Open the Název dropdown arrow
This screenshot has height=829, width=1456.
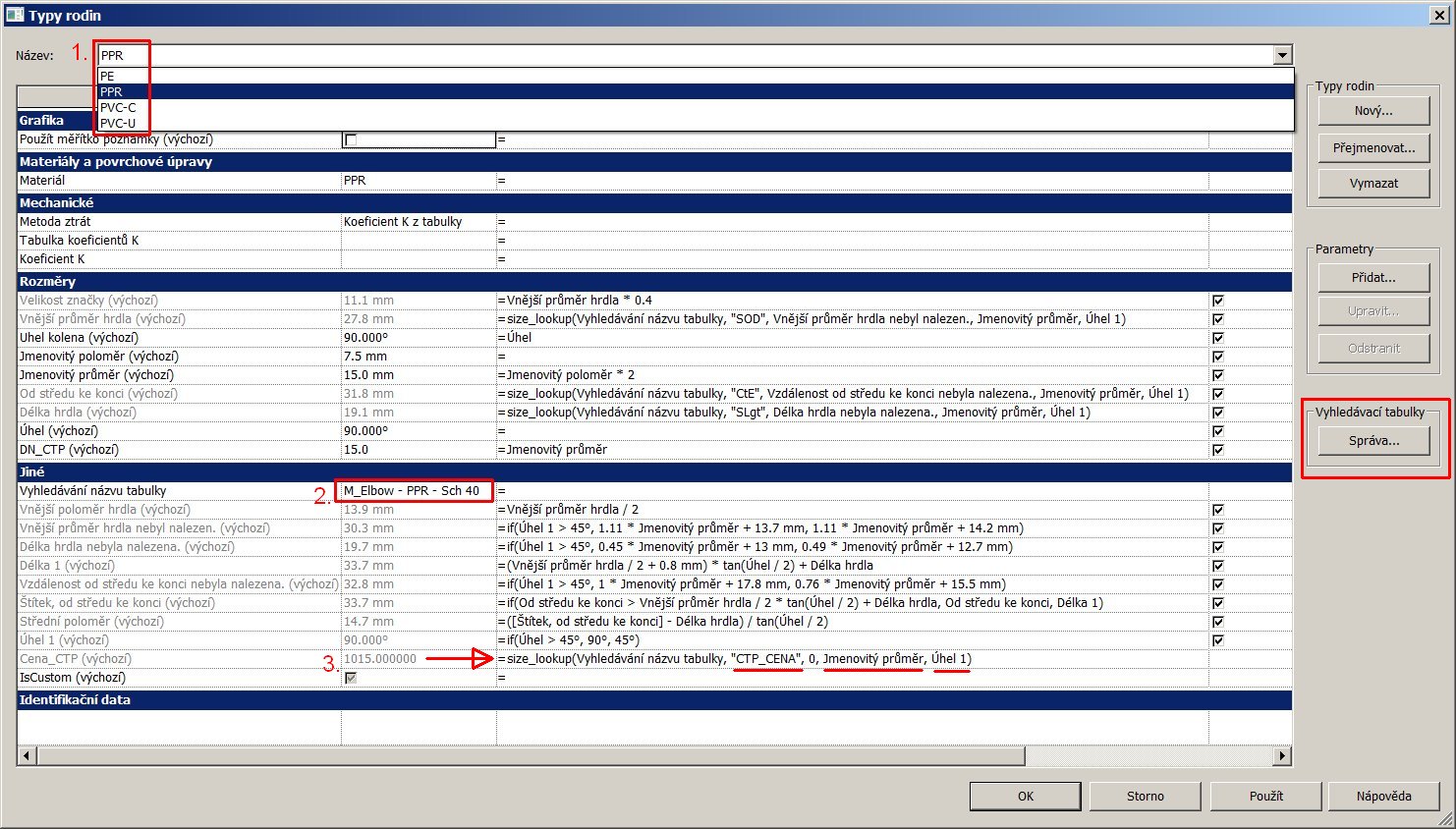coord(1282,55)
